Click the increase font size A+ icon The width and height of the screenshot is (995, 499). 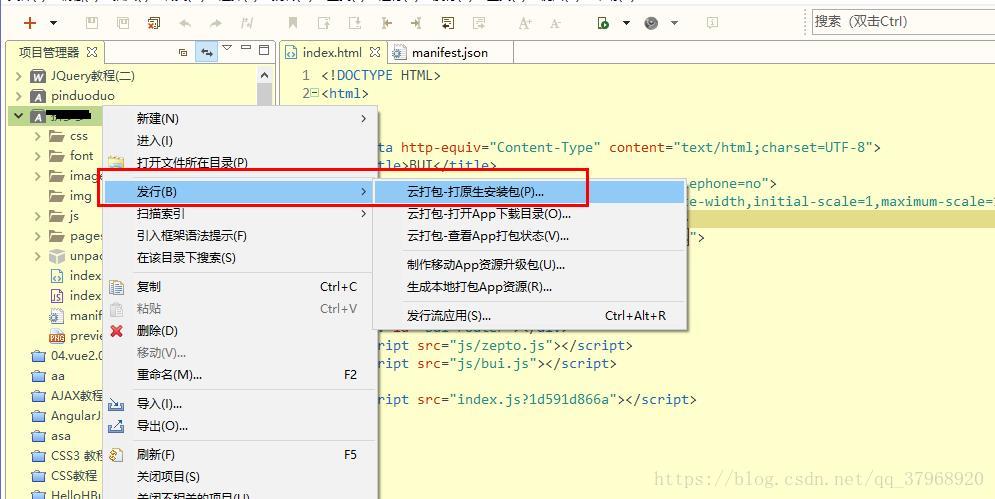point(525,23)
